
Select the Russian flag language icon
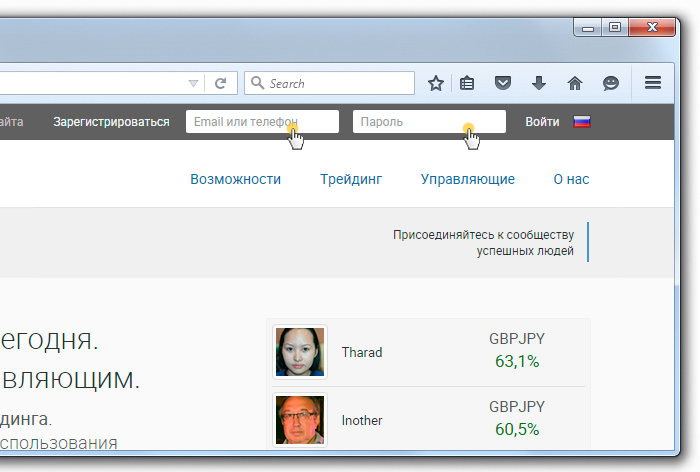582,121
